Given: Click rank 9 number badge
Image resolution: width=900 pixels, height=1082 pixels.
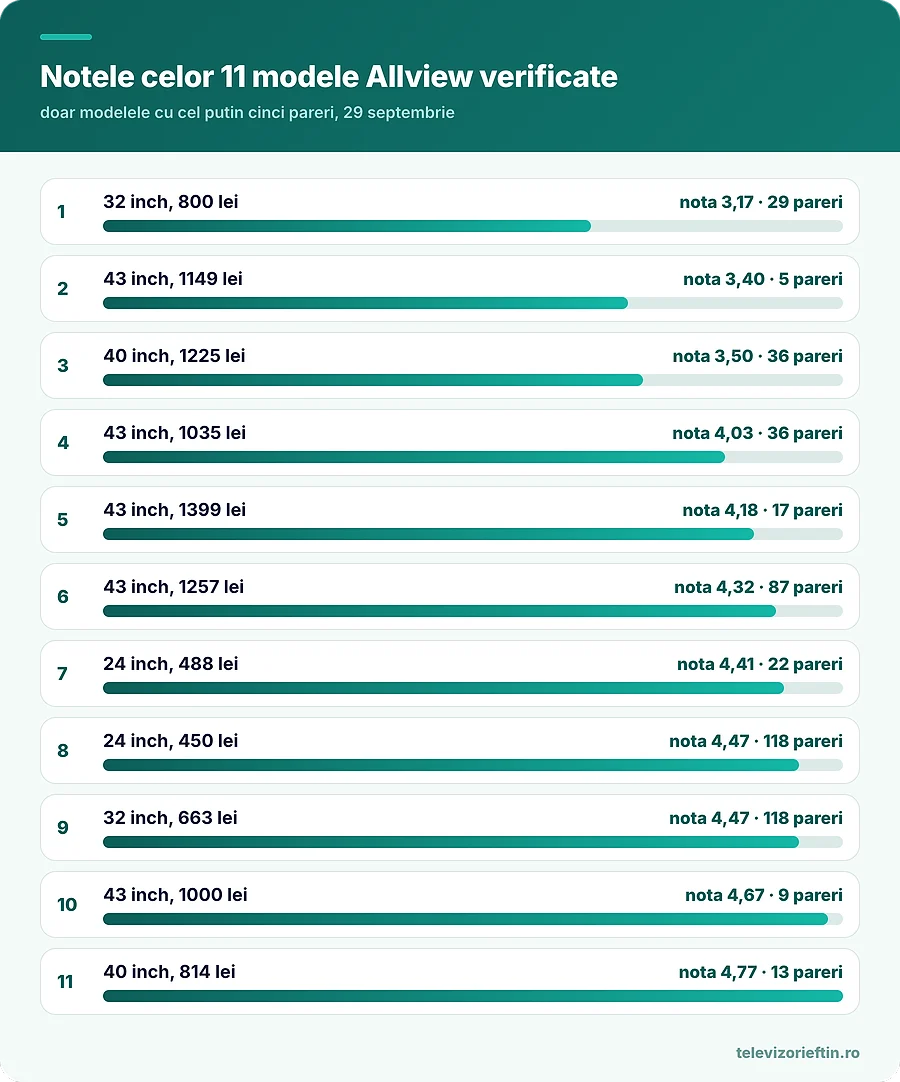Looking at the screenshot, I should point(63,827).
